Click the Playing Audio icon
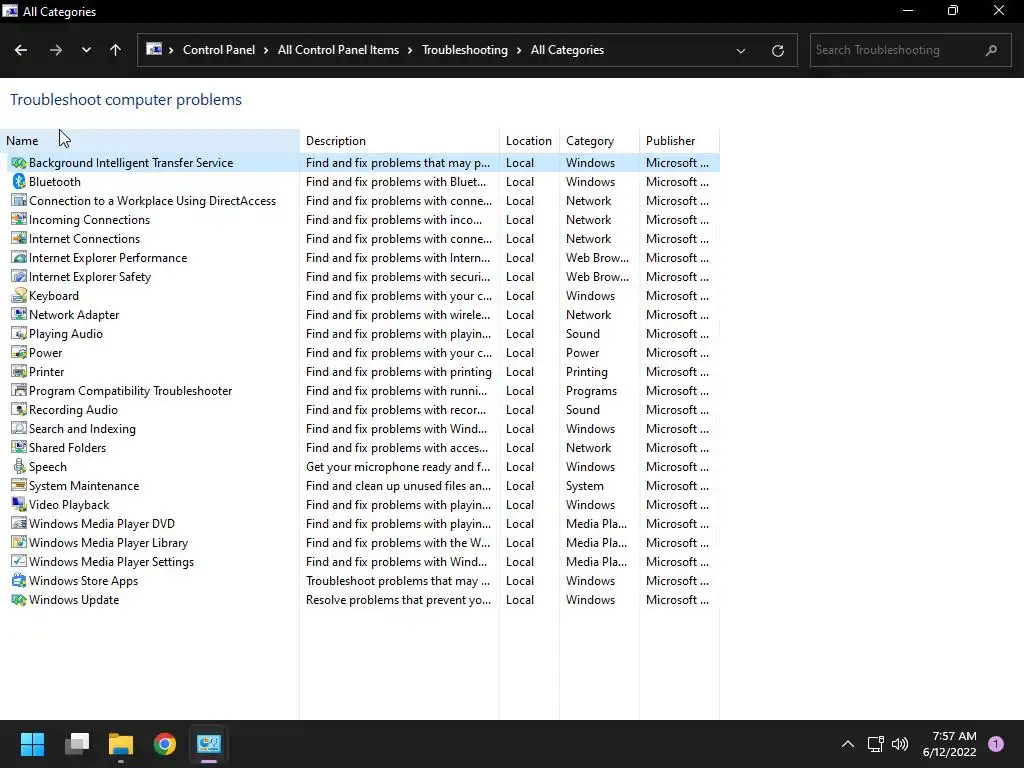 click(x=19, y=334)
